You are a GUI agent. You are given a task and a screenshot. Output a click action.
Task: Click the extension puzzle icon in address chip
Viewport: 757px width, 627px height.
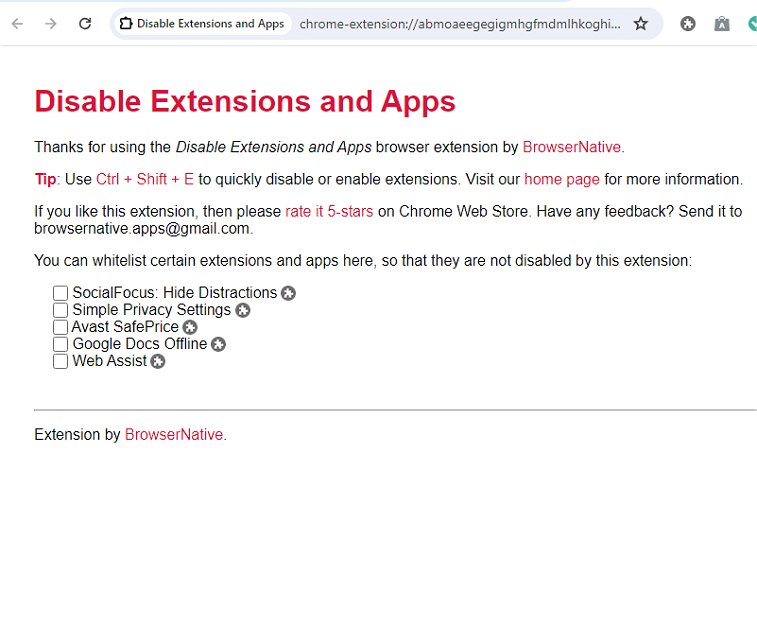click(x=126, y=23)
